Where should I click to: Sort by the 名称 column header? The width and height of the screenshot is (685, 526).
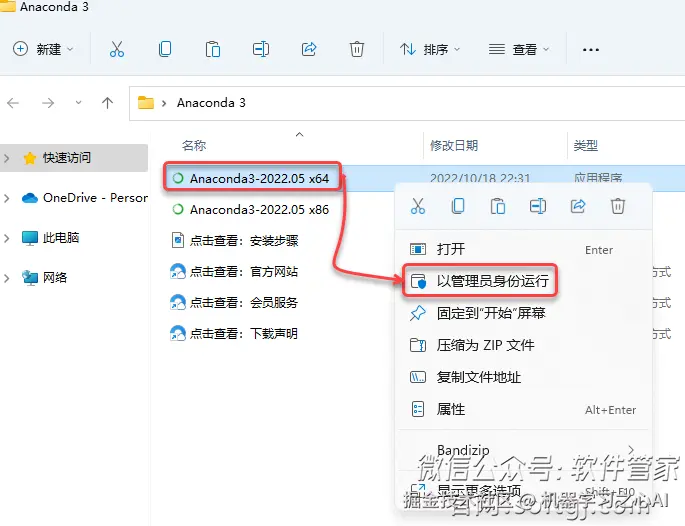pyautogui.click(x=194, y=145)
